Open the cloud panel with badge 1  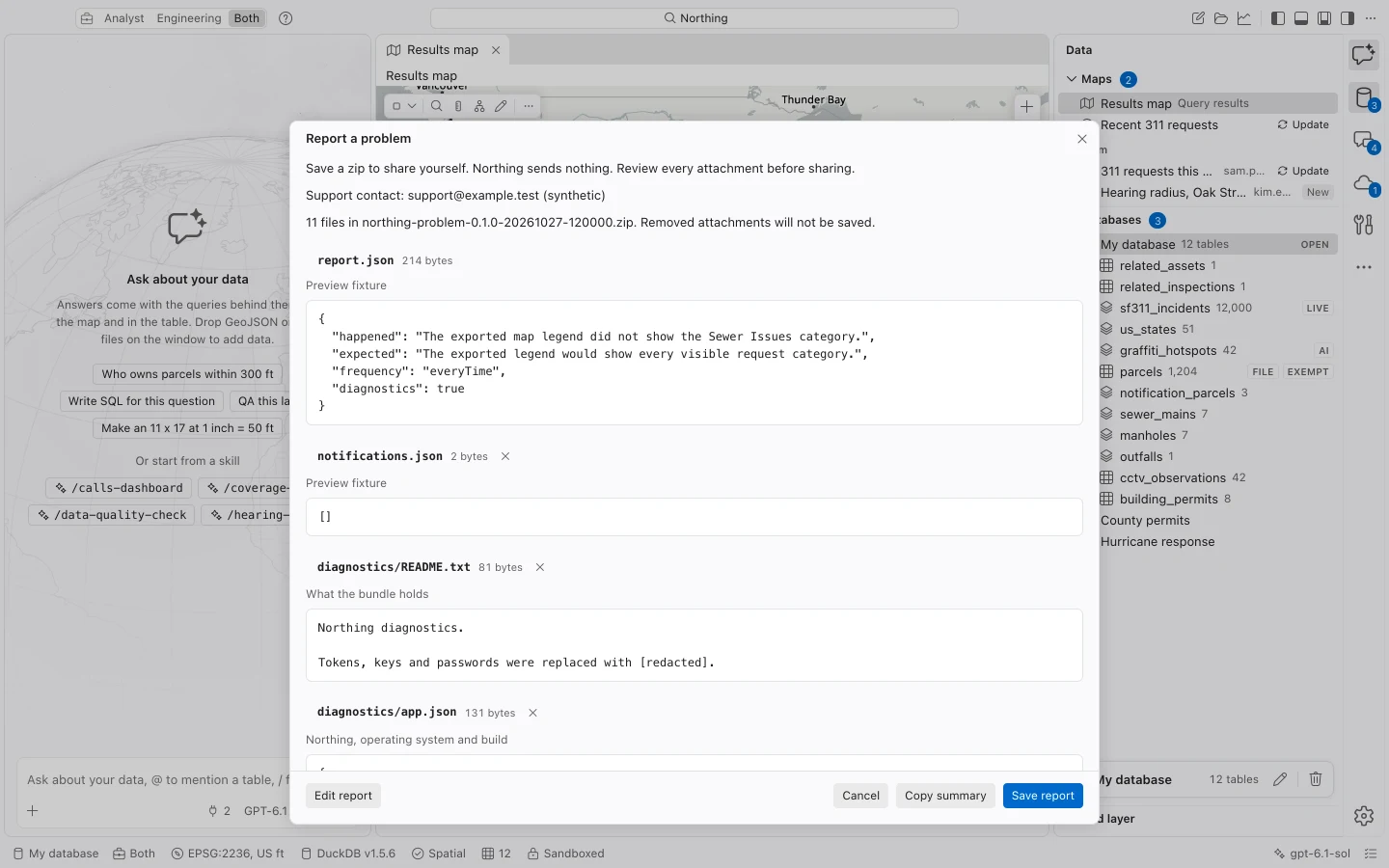[1364, 183]
